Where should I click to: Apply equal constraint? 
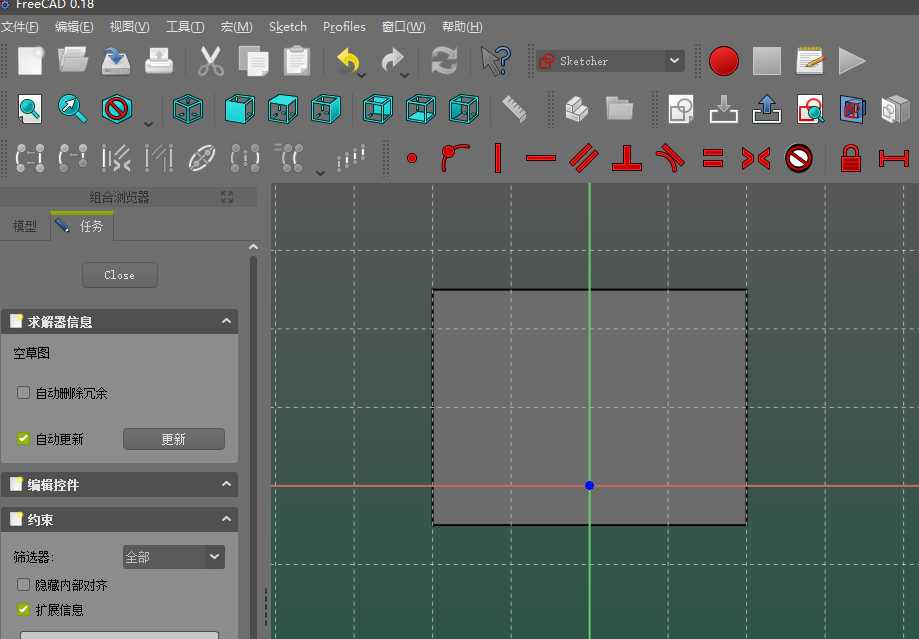[x=713, y=158]
